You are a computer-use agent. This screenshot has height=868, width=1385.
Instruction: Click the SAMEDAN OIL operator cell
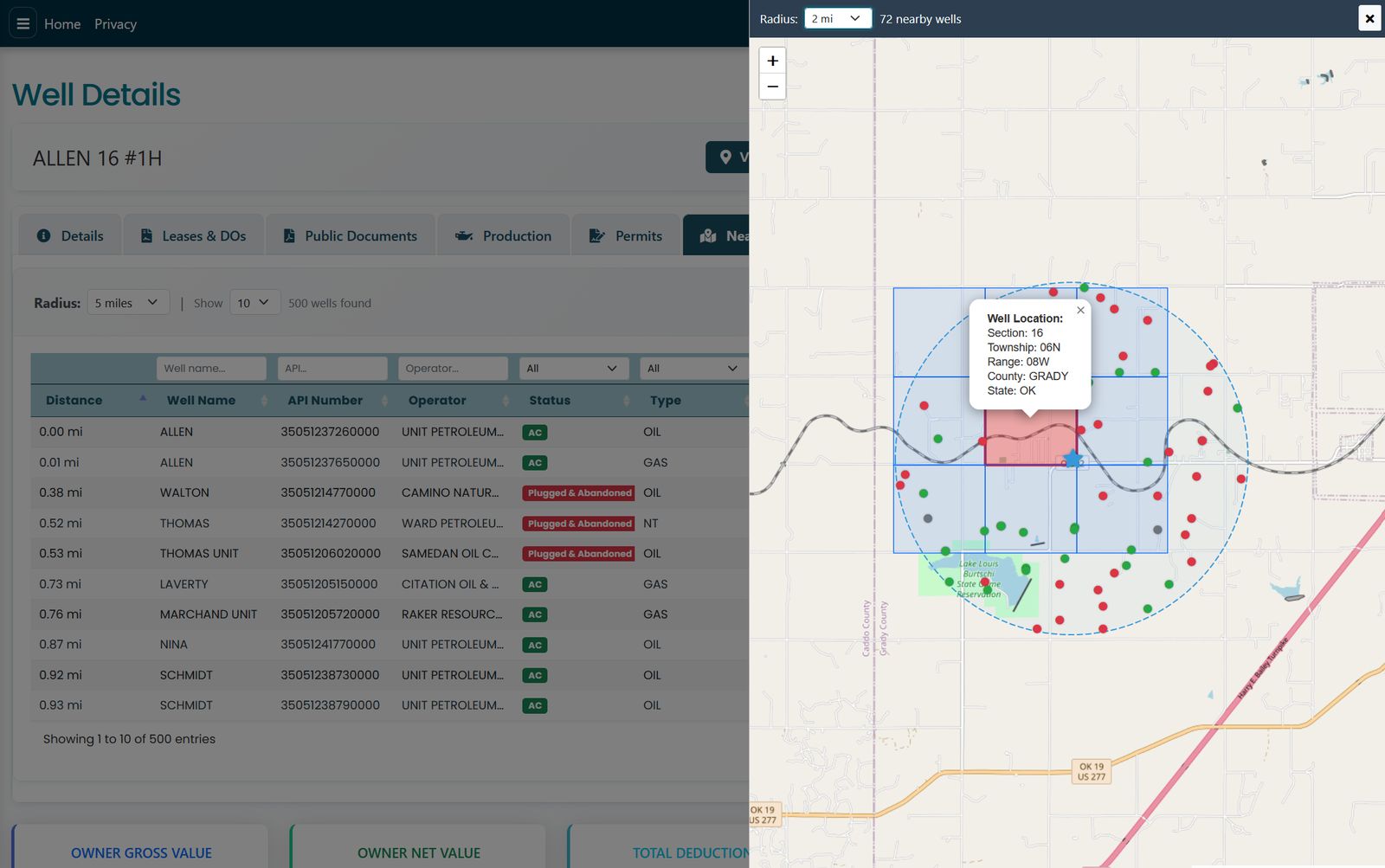pos(450,553)
